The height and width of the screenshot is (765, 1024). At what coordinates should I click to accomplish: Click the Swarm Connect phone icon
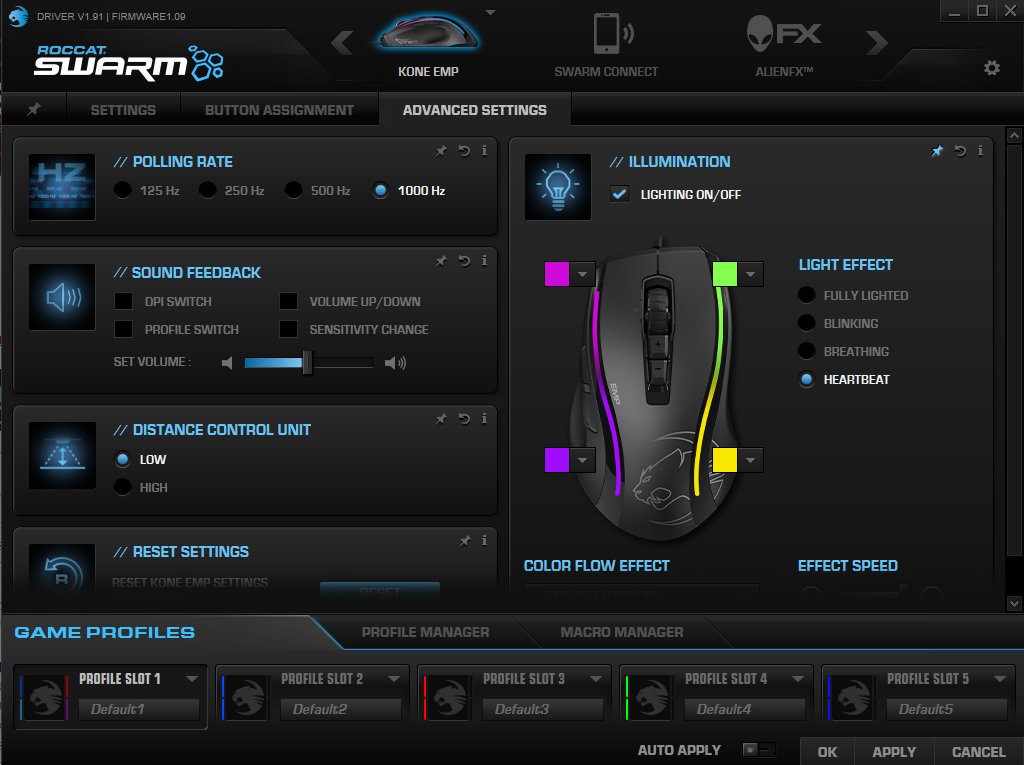pos(606,36)
